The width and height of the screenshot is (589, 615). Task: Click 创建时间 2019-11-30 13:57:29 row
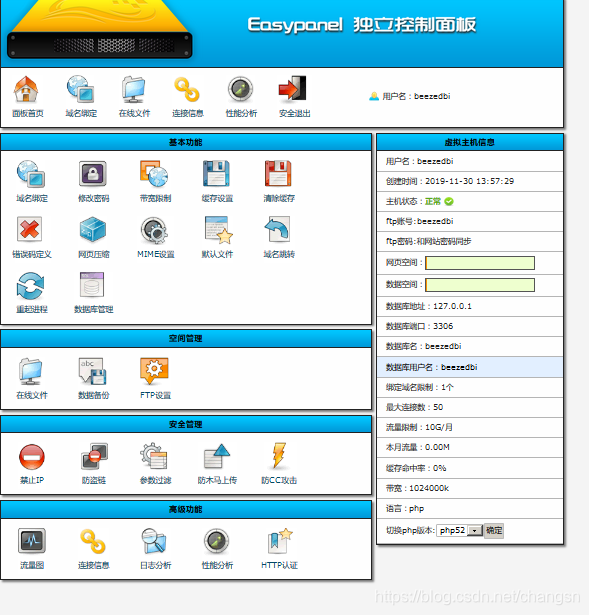point(470,181)
